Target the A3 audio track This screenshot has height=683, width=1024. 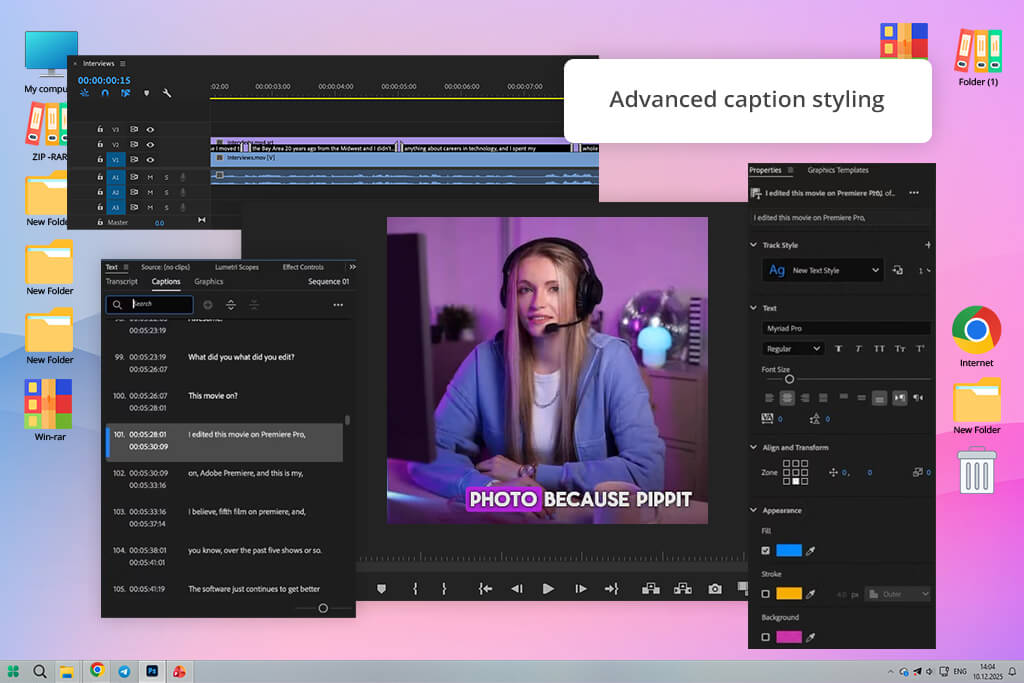116,207
